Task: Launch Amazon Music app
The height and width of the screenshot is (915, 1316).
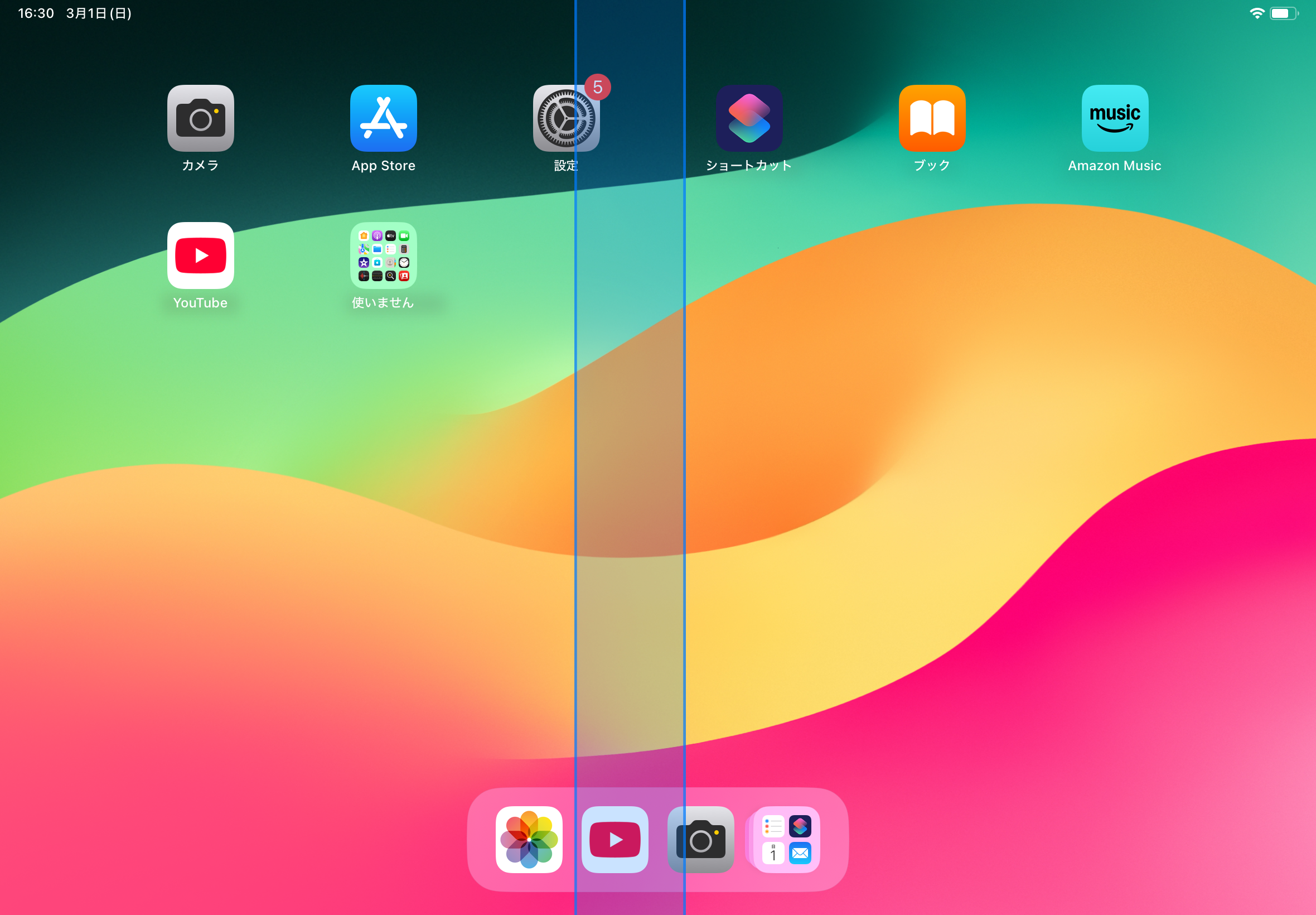Action: tap(1114, 119)
